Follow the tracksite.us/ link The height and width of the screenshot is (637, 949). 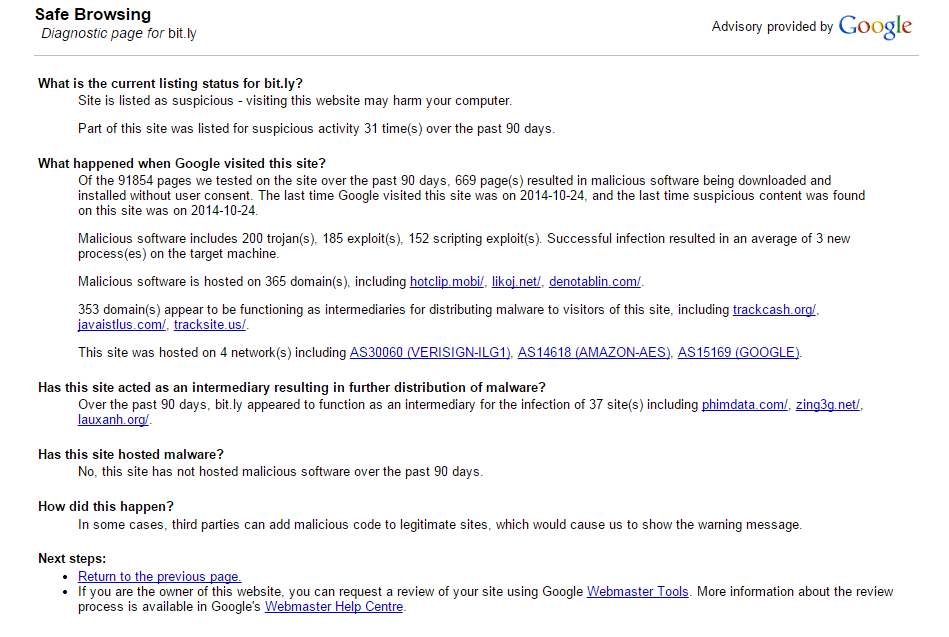pos(210,325)
